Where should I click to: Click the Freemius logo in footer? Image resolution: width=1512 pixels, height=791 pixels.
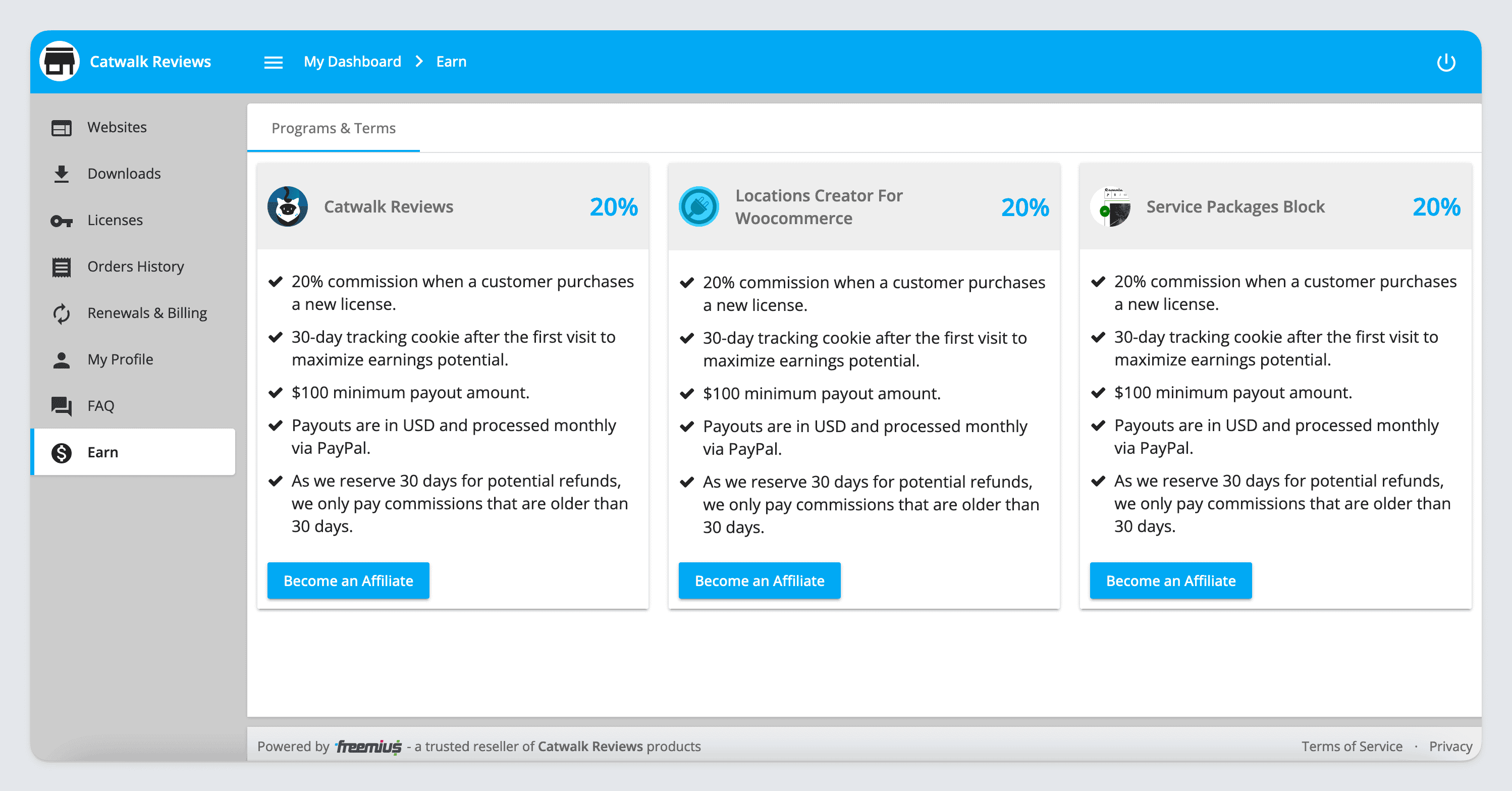tap(368, 747)
